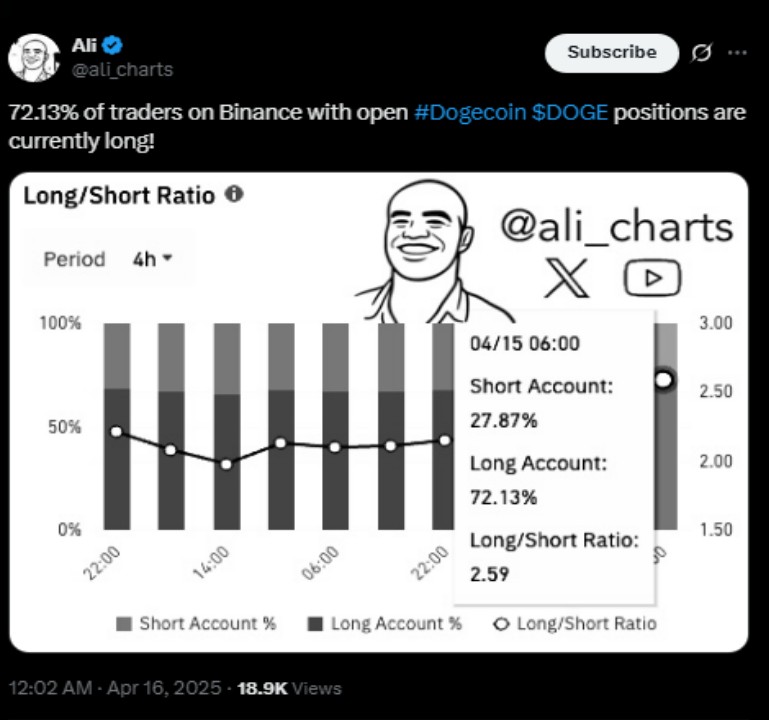Image resolution: width=769 pixels, height=720 pixels.
Task: Click the Grok icon beside Subscribe
Action: (x=701, y=52)
